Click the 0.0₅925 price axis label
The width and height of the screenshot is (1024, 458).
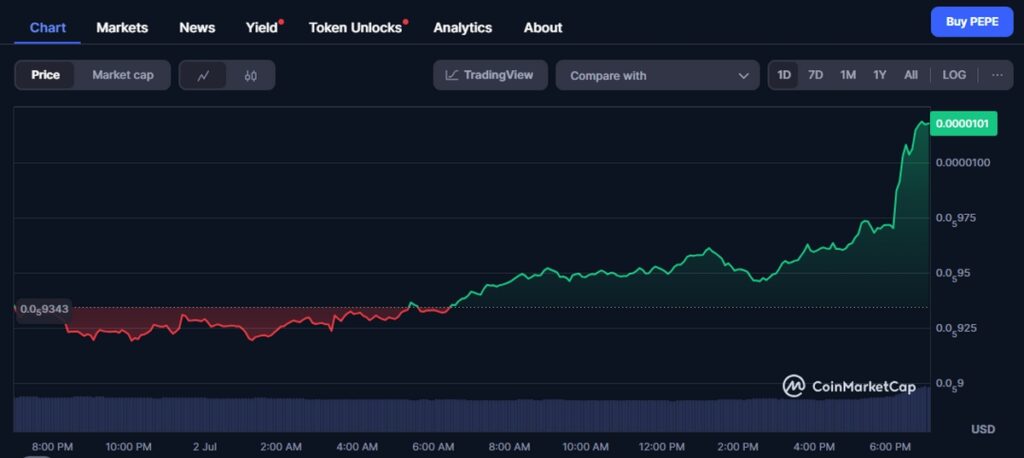(956, 328)
